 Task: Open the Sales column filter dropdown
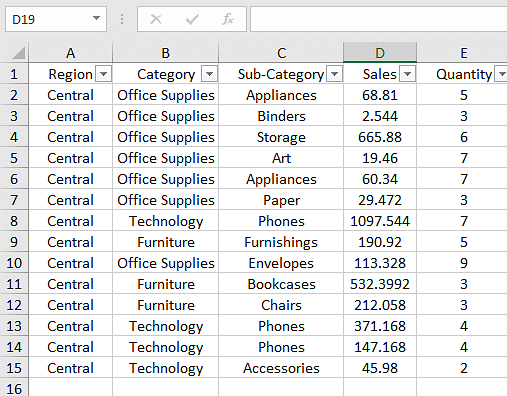pos(407,74)
